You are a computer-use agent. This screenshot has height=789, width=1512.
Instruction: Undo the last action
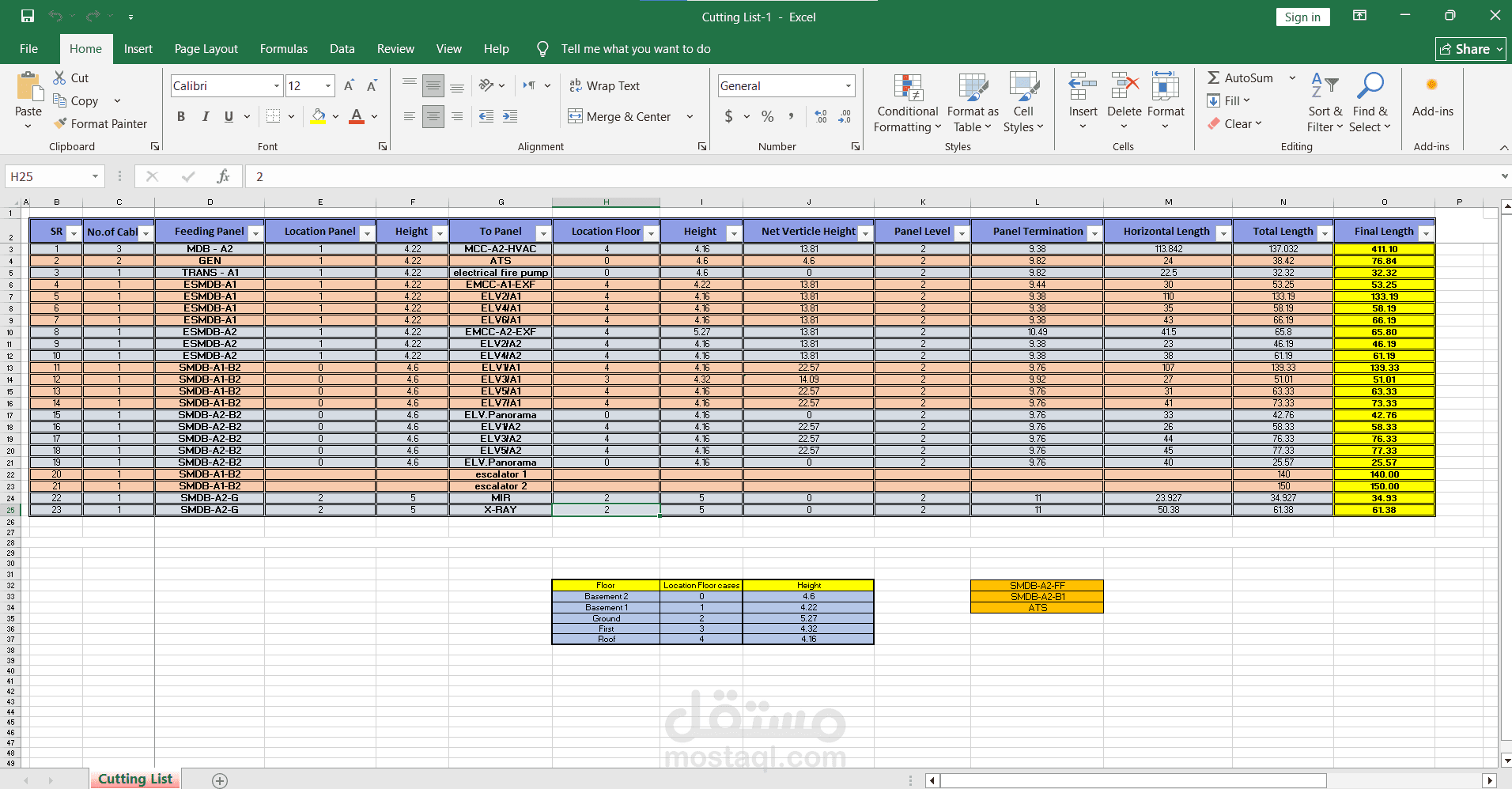55,16
